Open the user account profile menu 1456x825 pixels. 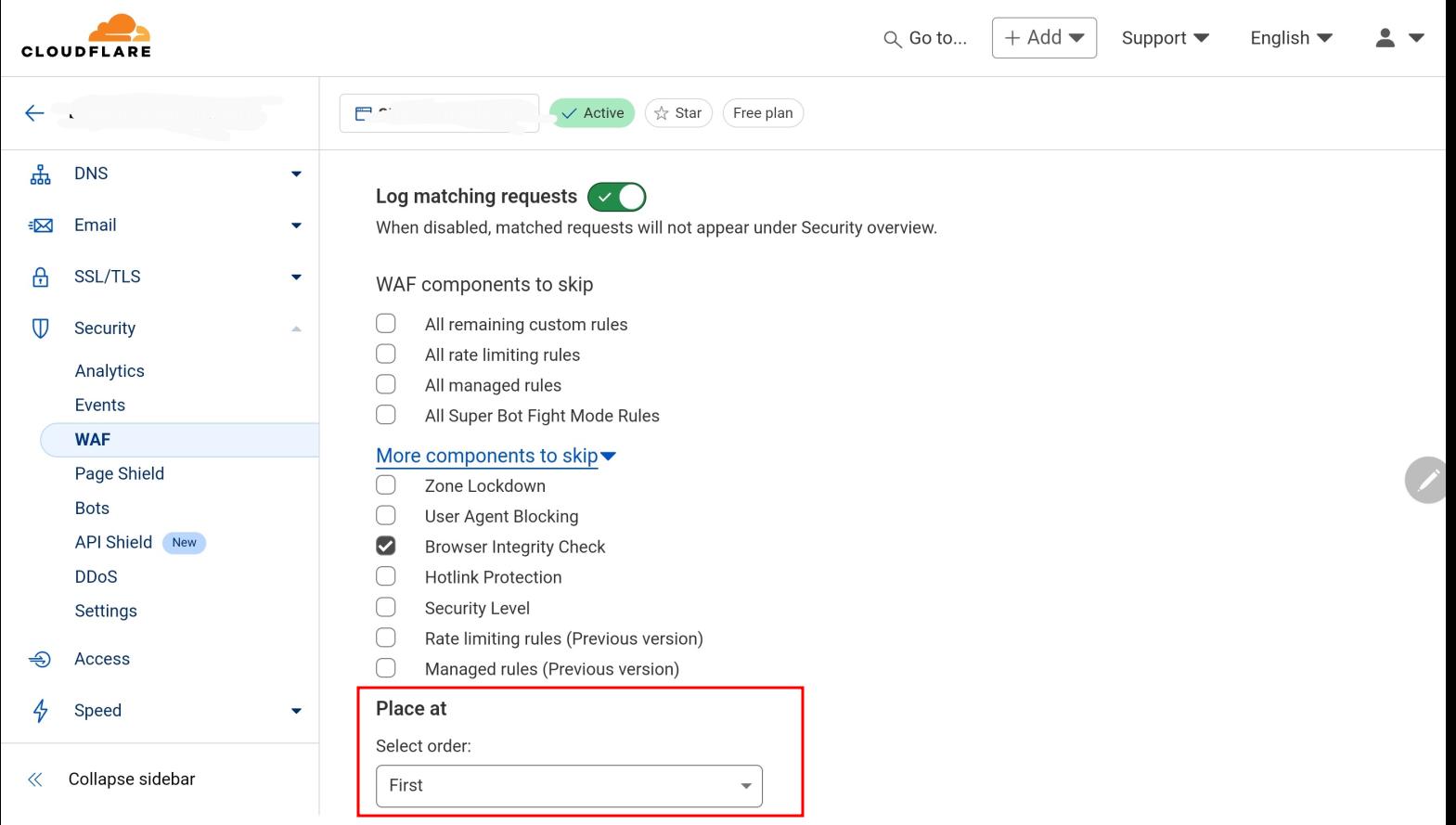pos(1398,38)
